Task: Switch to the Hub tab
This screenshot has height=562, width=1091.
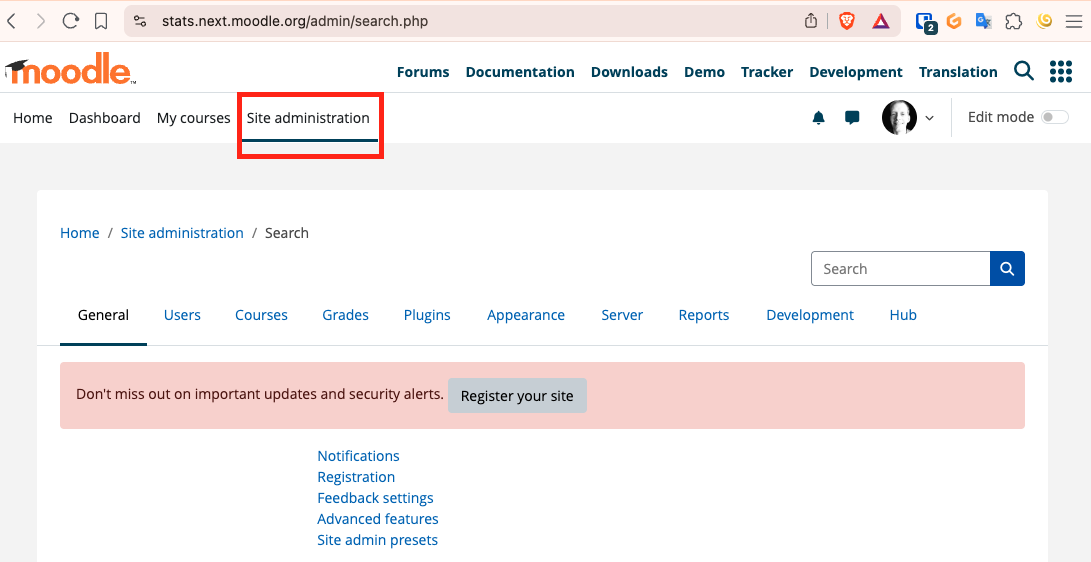Action: (903, 315)
